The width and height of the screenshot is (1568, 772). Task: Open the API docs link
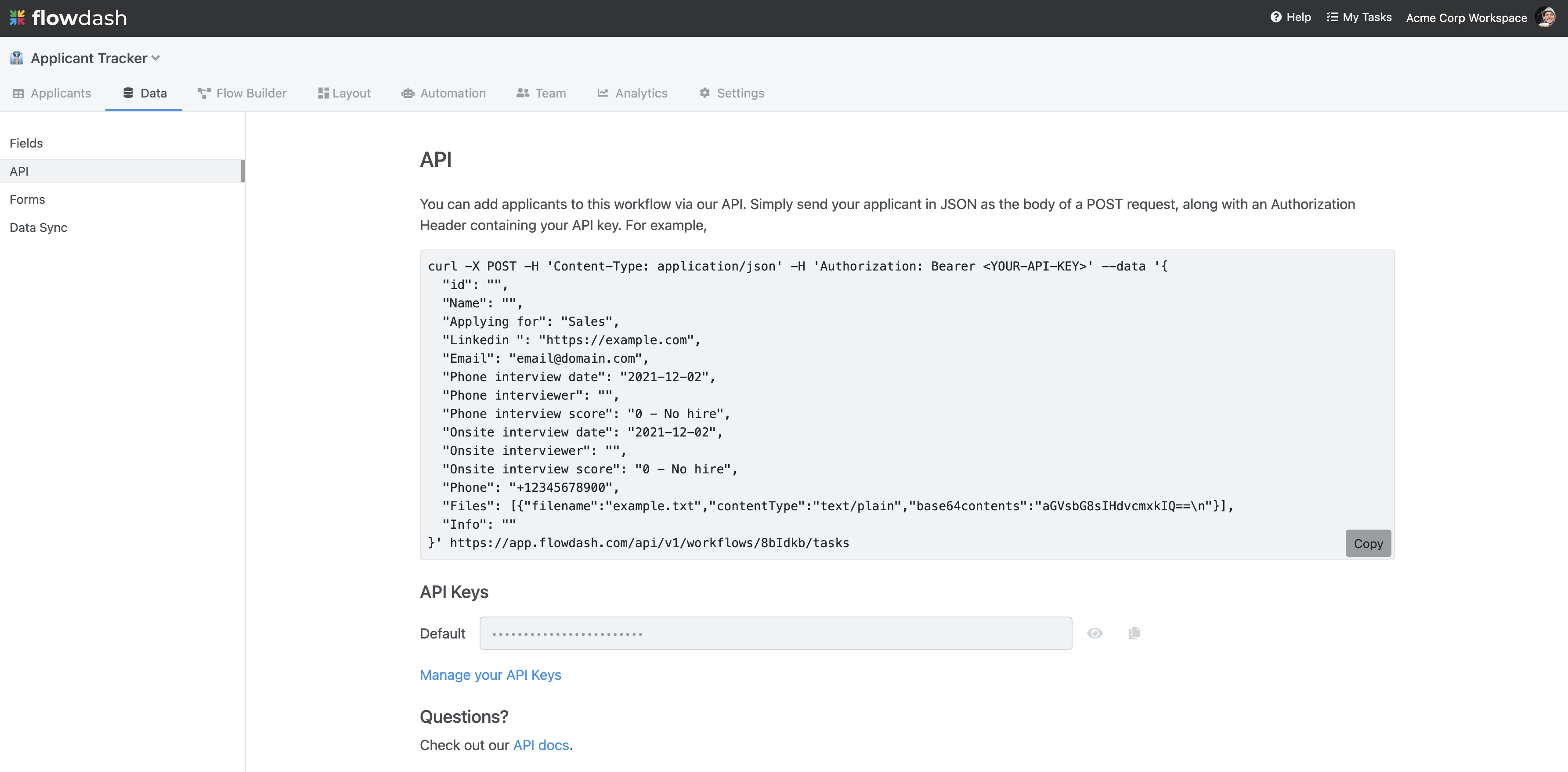point(541,745)
